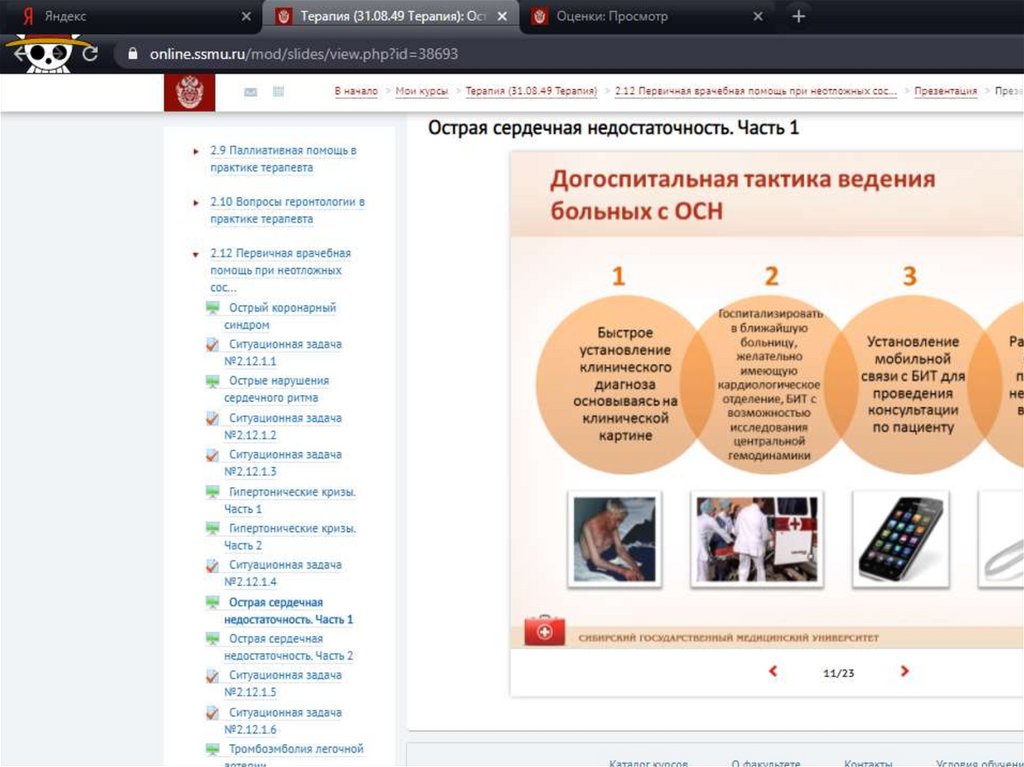Screen dimensions: 1024x767
Task: Close the Яндекс tab
Action: pyautogui.click(x=246, y=16)
